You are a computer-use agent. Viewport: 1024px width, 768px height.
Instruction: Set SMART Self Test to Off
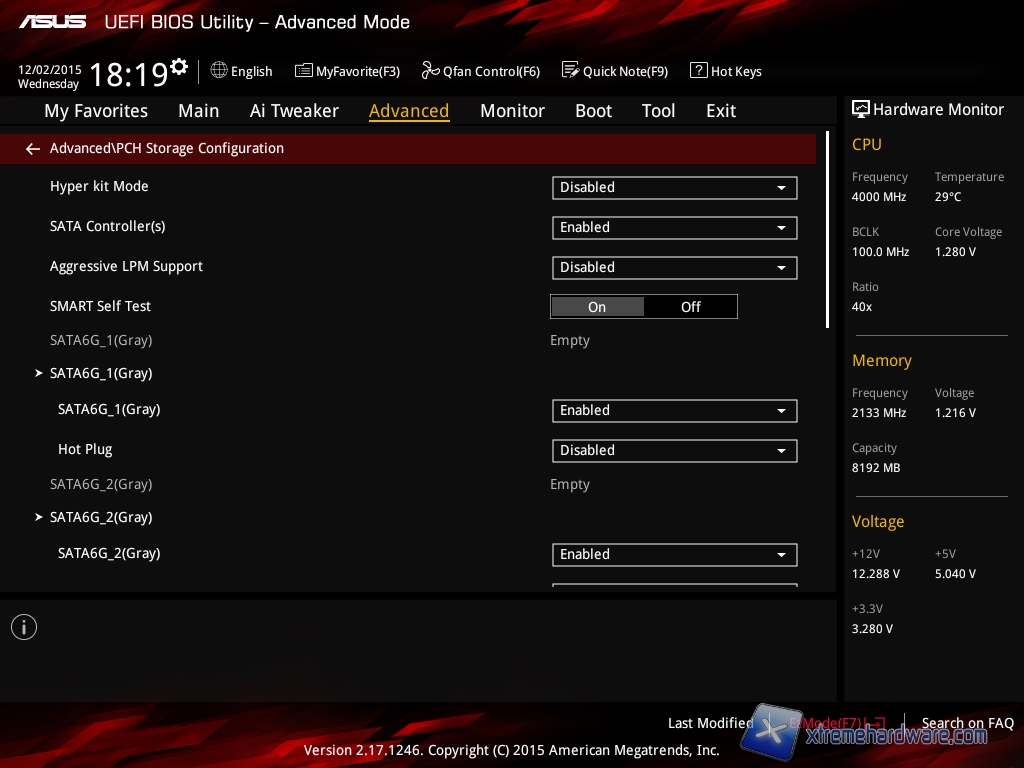tap(691, 307)
